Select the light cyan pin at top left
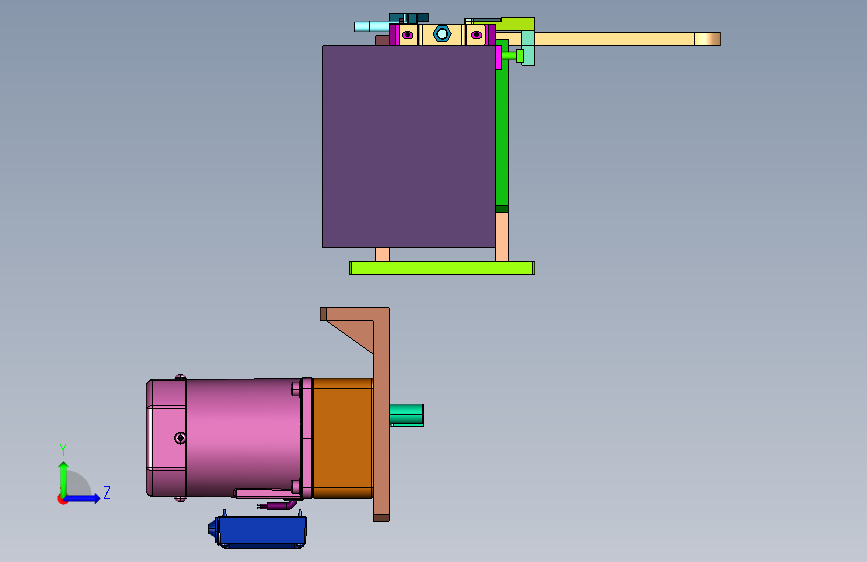This screenshot has height=562, width=867. pos(372,27)
